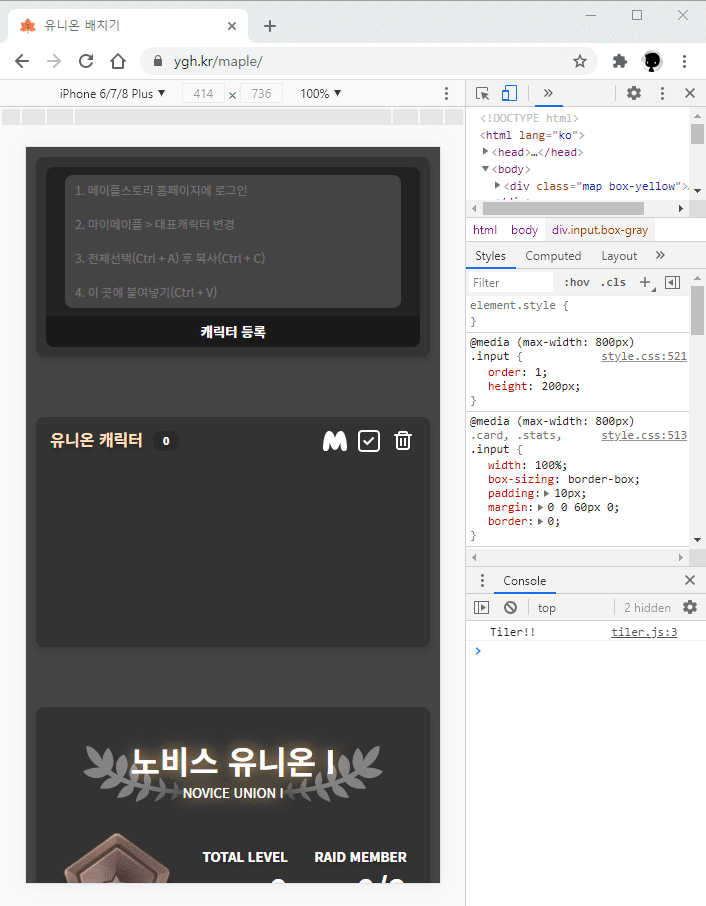Click the console input prompt
Screen dimensions: 706x906
[586, 651]
